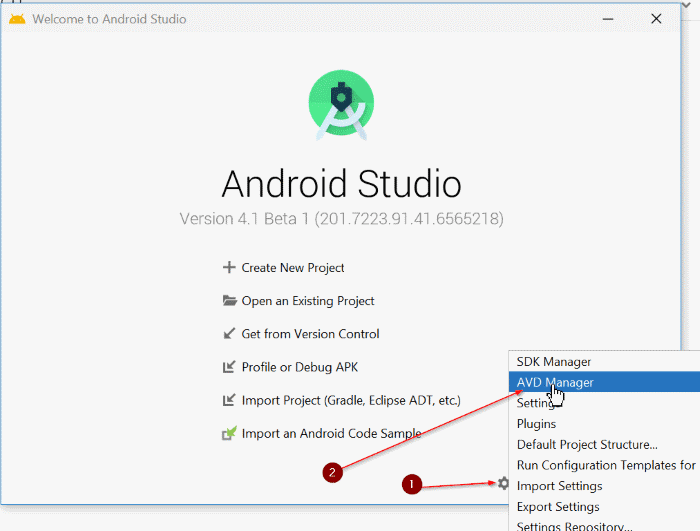The height and width of the screenshot is (531, 700).
Task: Minimize the Welcome to Android Studio window
Action: pyautogui.click(x=608, y=19)
